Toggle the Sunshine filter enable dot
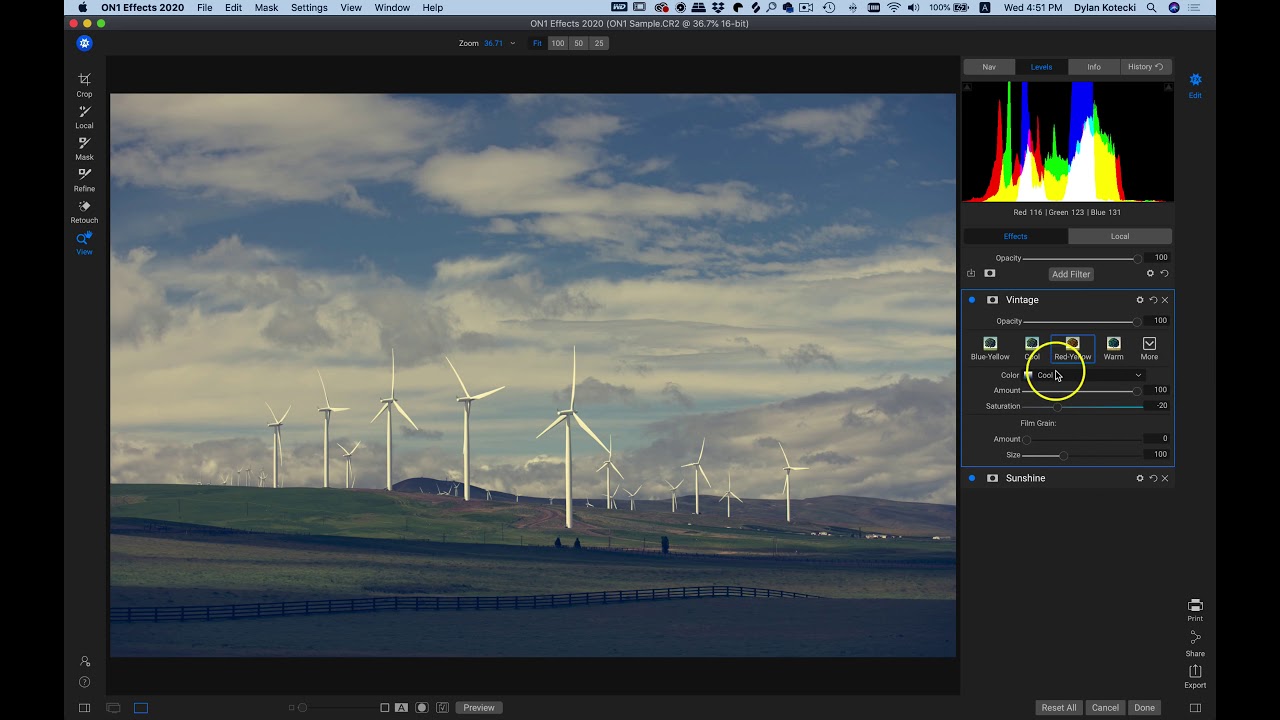This screenshot has height=720, width=1280. coord(972,478)
